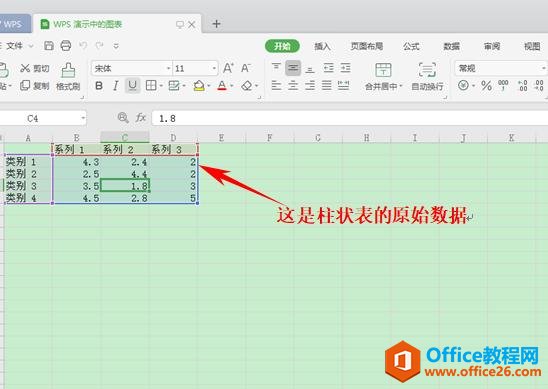Select cell containing 系列 1

point(77,150)
